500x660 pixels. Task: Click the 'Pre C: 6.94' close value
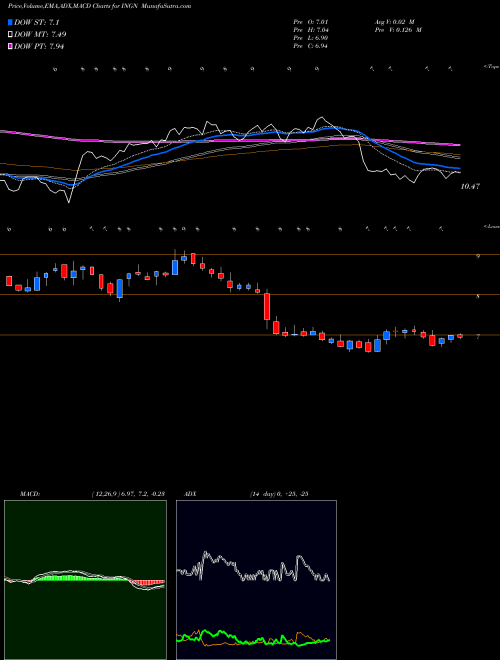[x=311, y=46]
